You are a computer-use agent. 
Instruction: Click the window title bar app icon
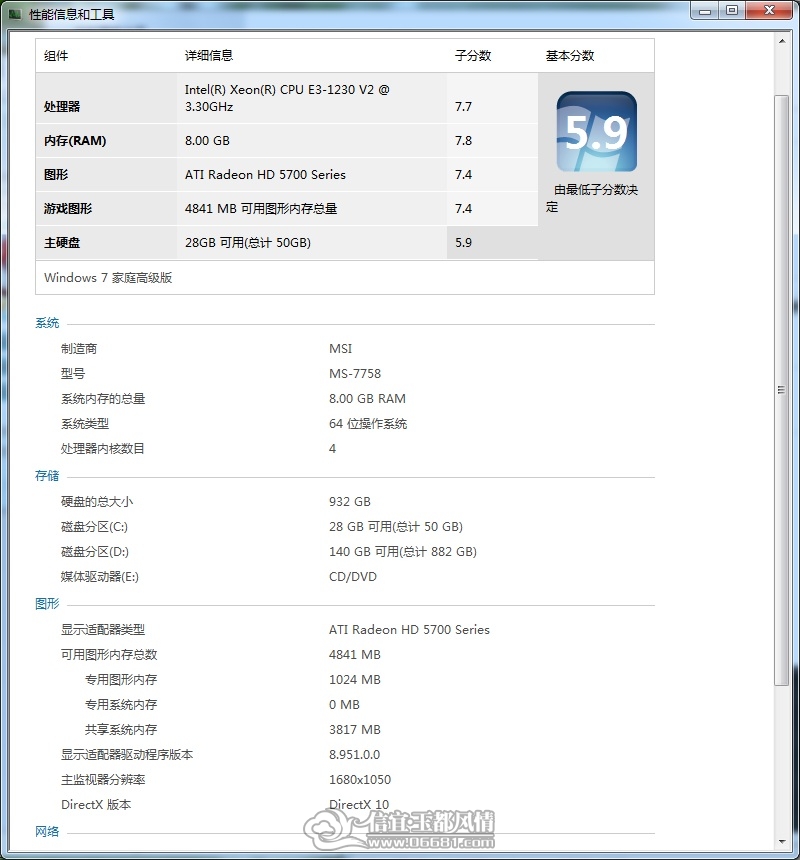tap(15, 14)
